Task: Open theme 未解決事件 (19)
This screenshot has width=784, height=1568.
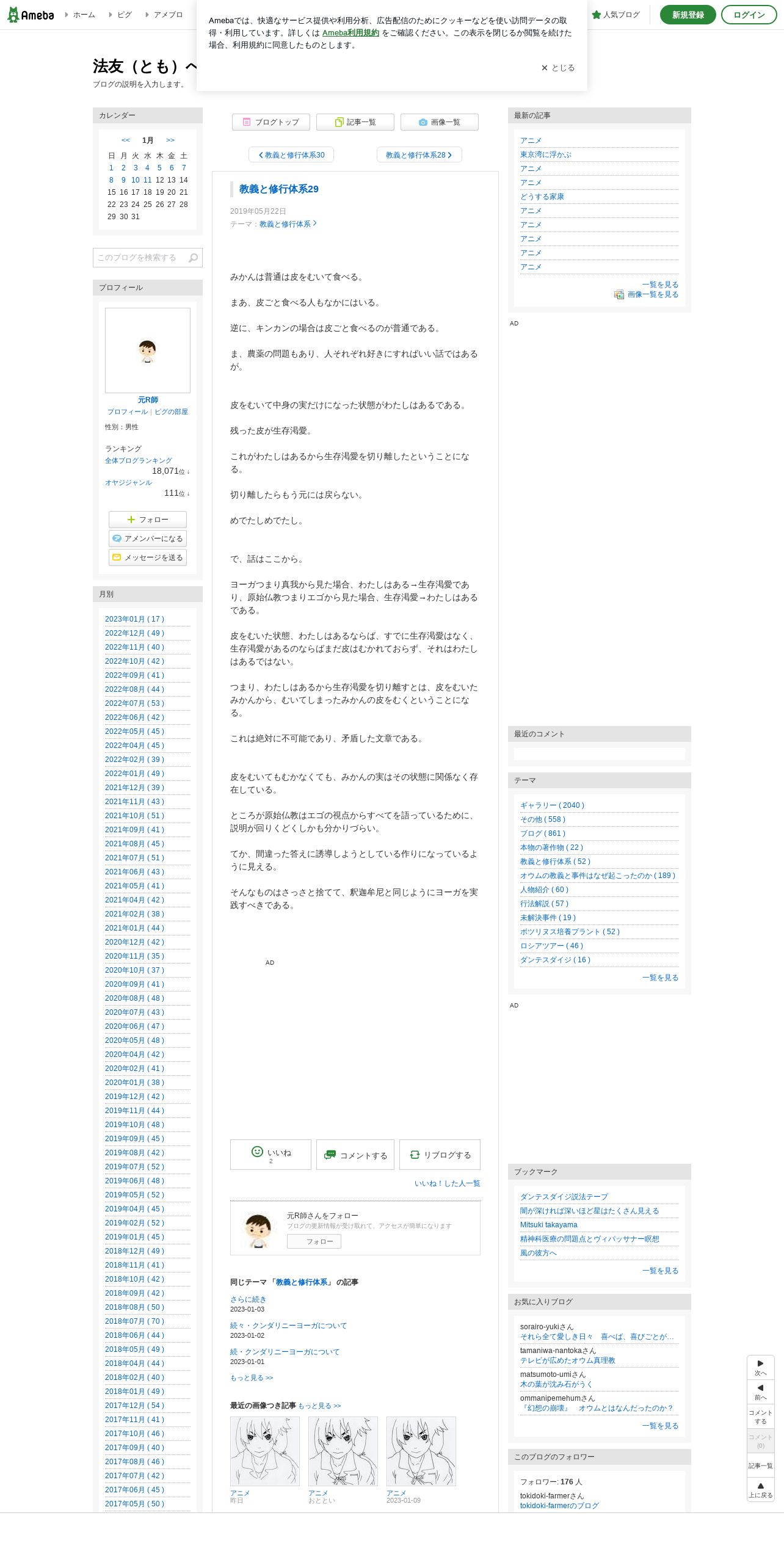Action: 548,918
